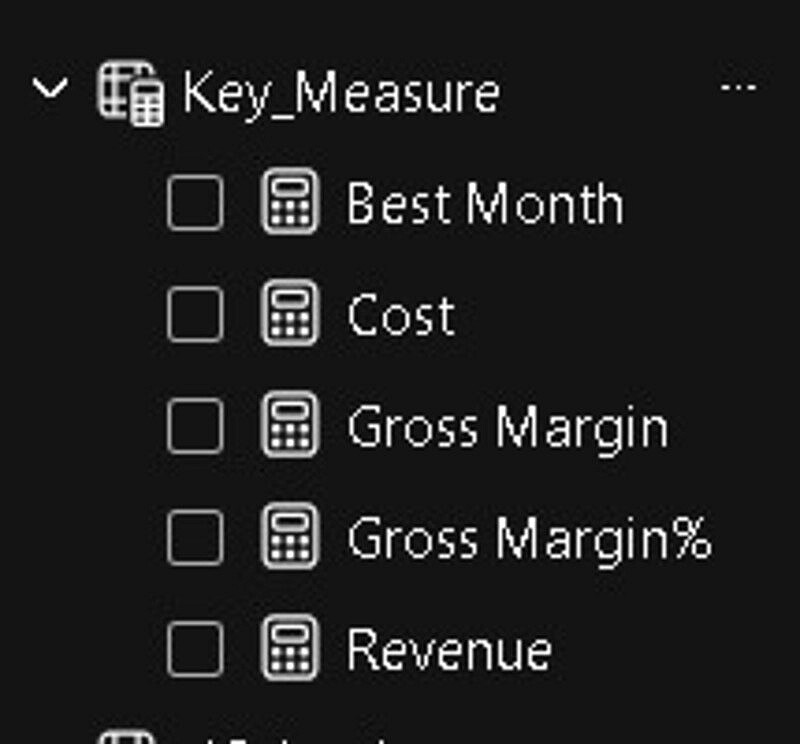Click the Best Month calculator icon

(x=290, y=203)
